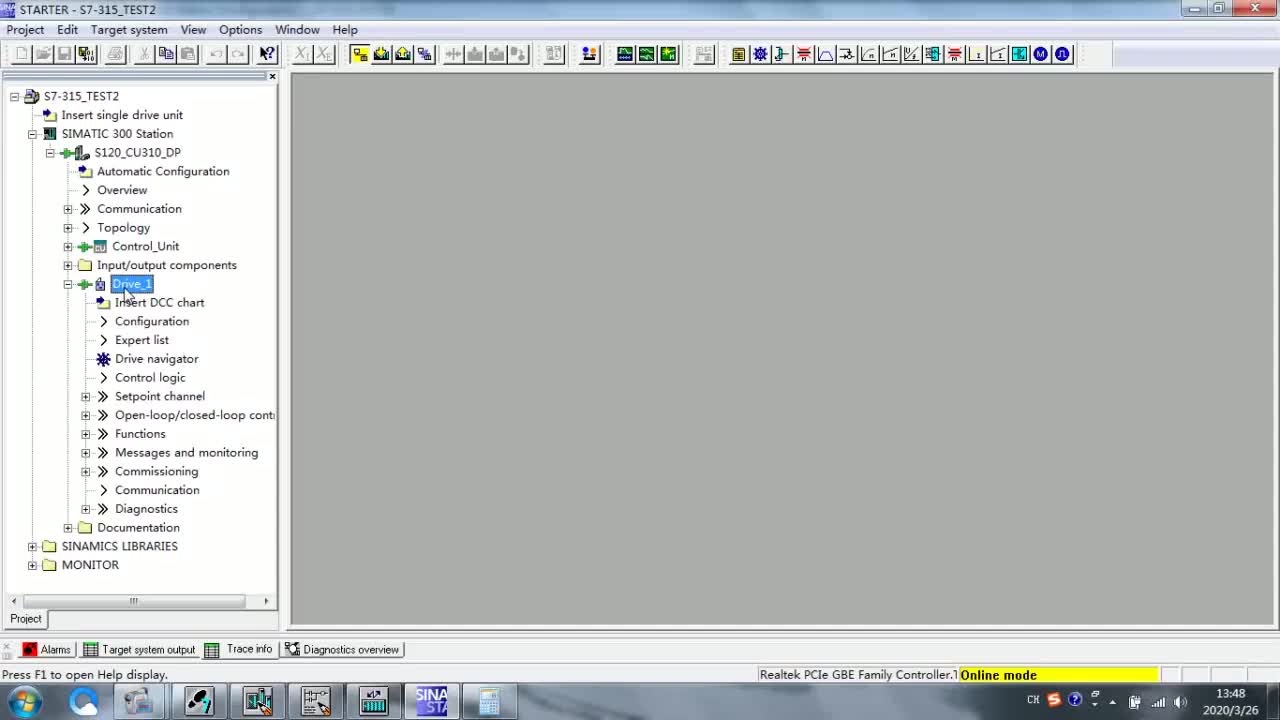Expand the Topology tree node
This screenshot has width=1280, height=720.
68,228
